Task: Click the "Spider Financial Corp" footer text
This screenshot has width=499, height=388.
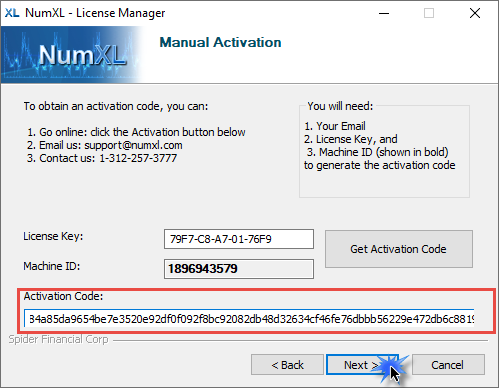Action: (59, 339)
